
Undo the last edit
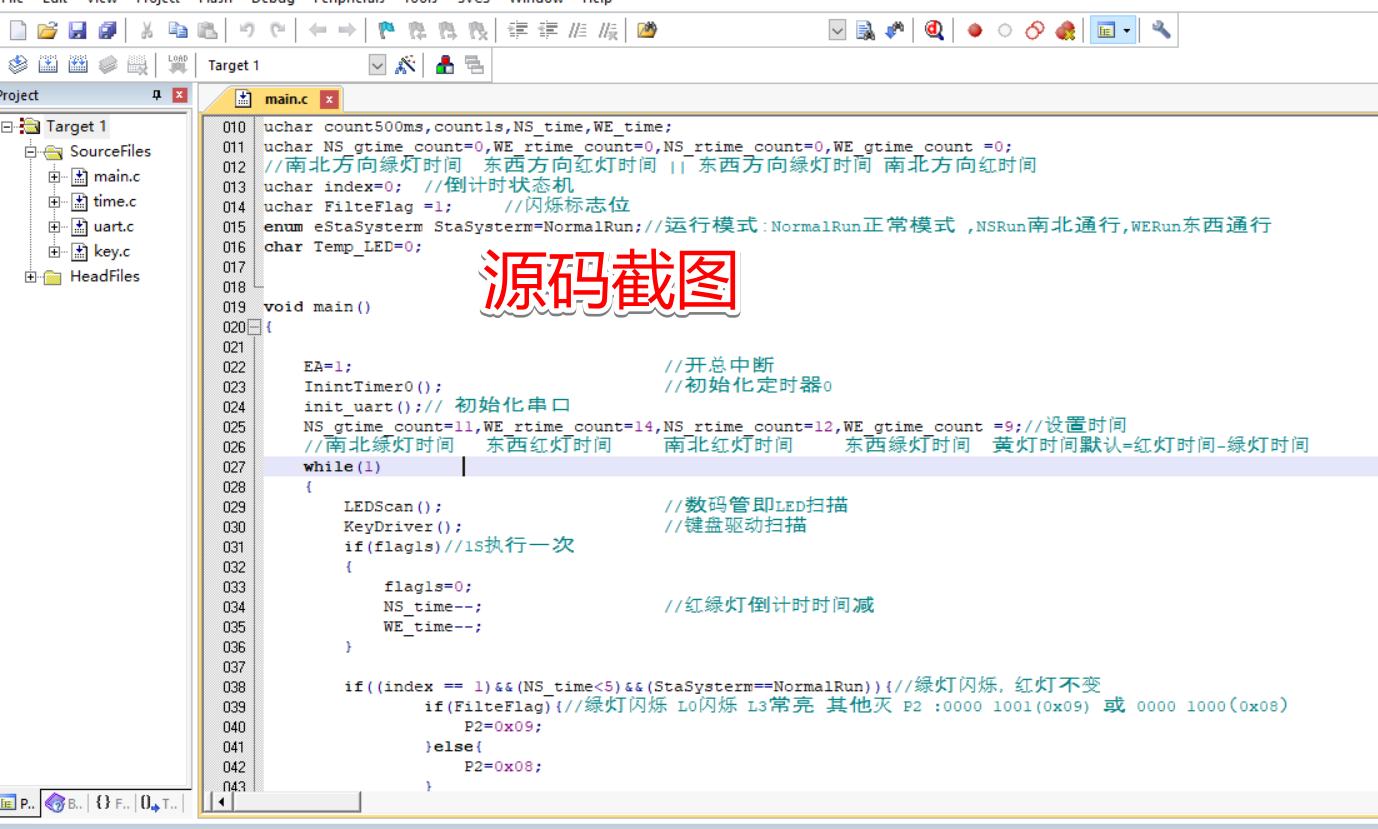click(247, 31)
